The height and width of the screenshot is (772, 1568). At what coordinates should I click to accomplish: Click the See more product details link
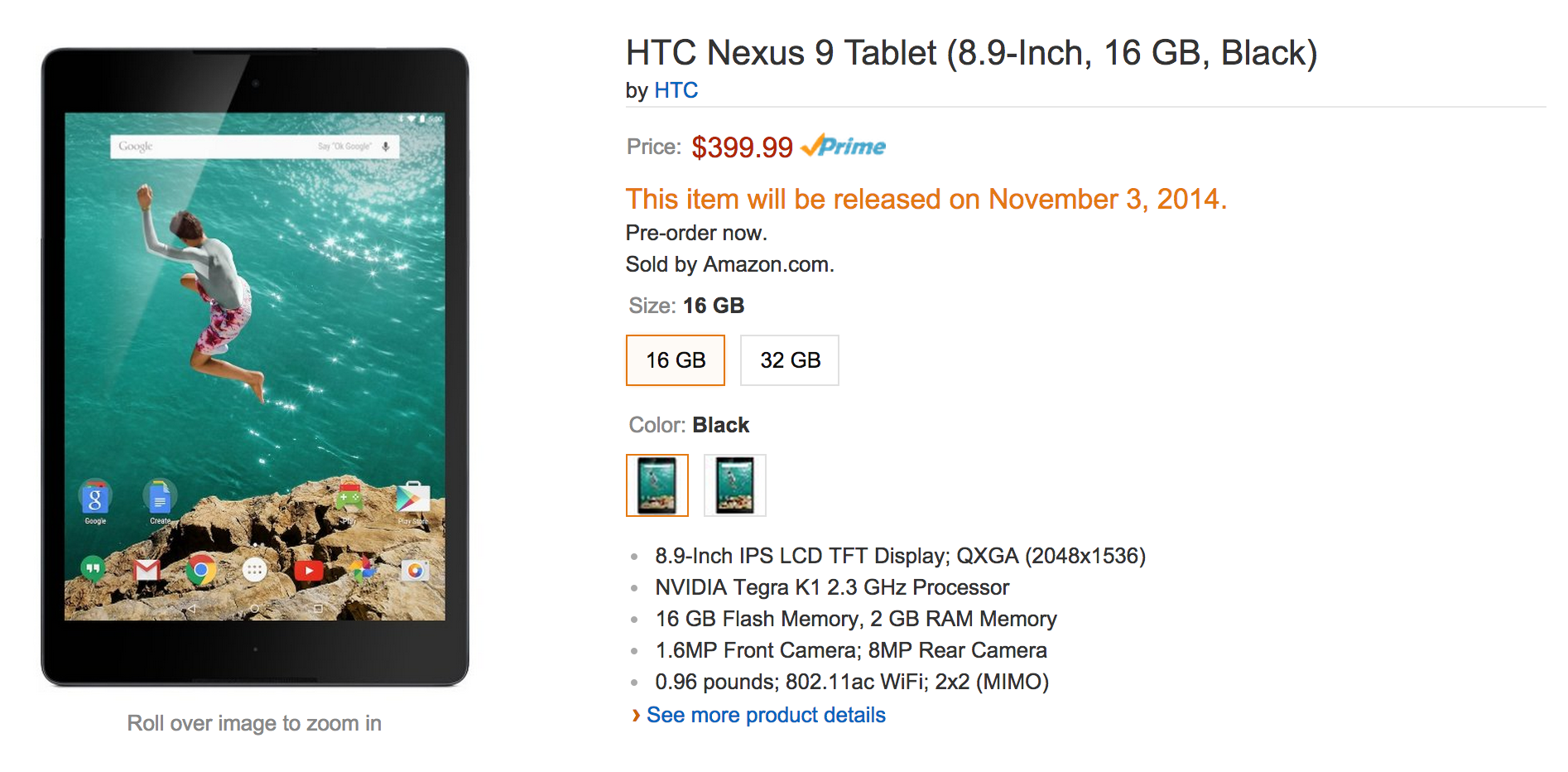(x=766, y=715)
